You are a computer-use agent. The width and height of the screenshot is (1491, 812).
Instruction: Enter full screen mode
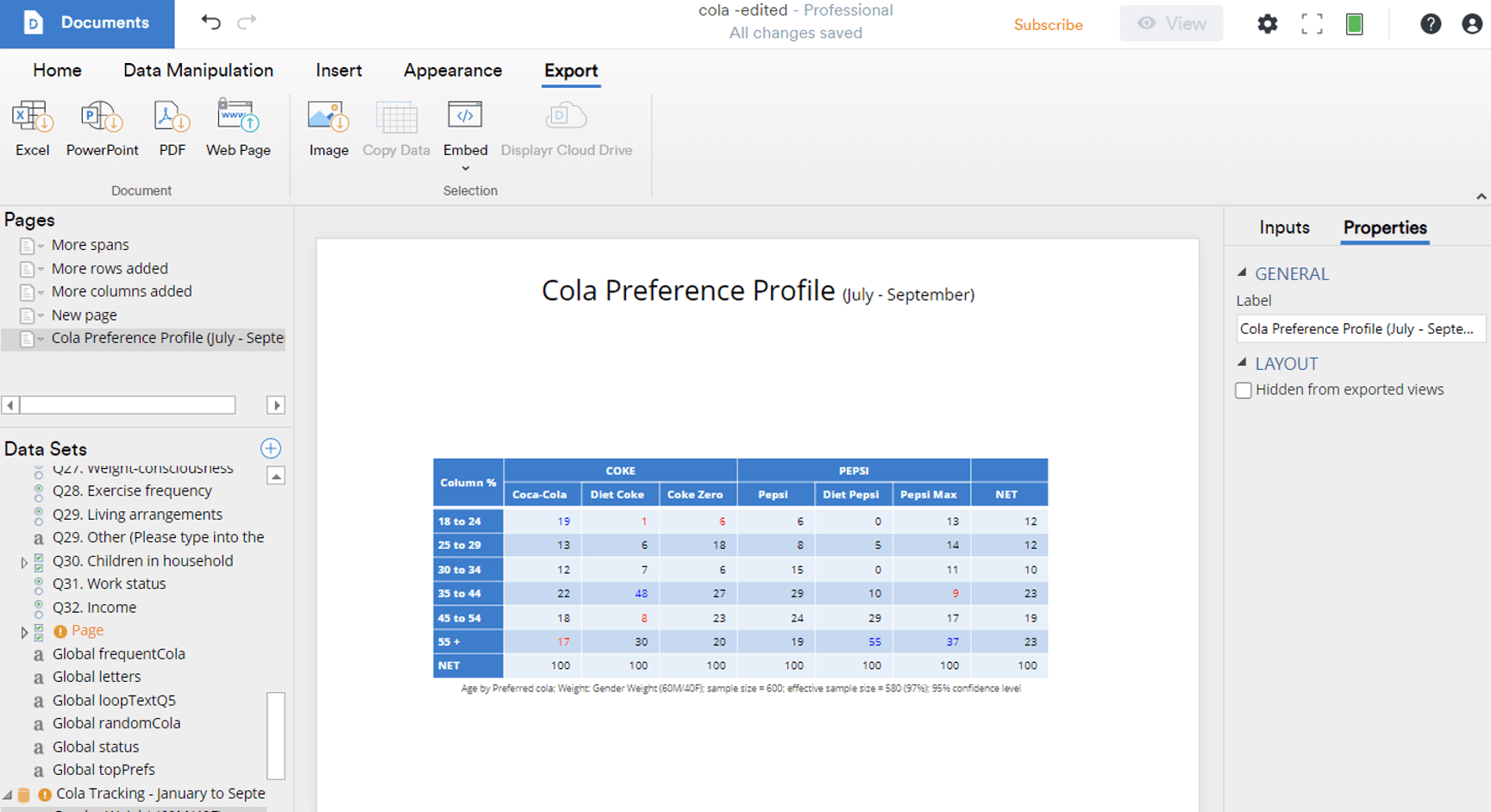pos(1312,24)
